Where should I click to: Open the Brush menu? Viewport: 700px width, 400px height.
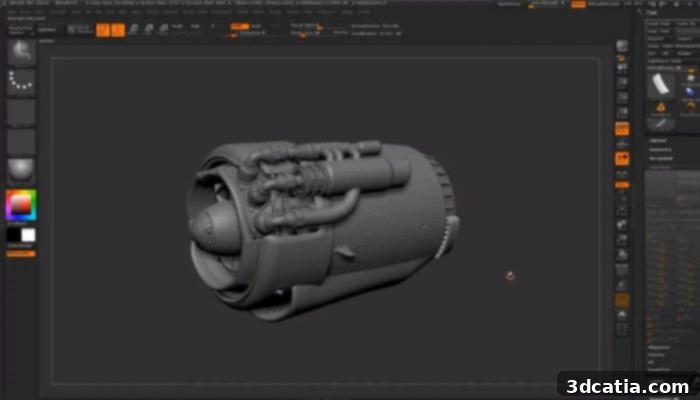(26, 12)
